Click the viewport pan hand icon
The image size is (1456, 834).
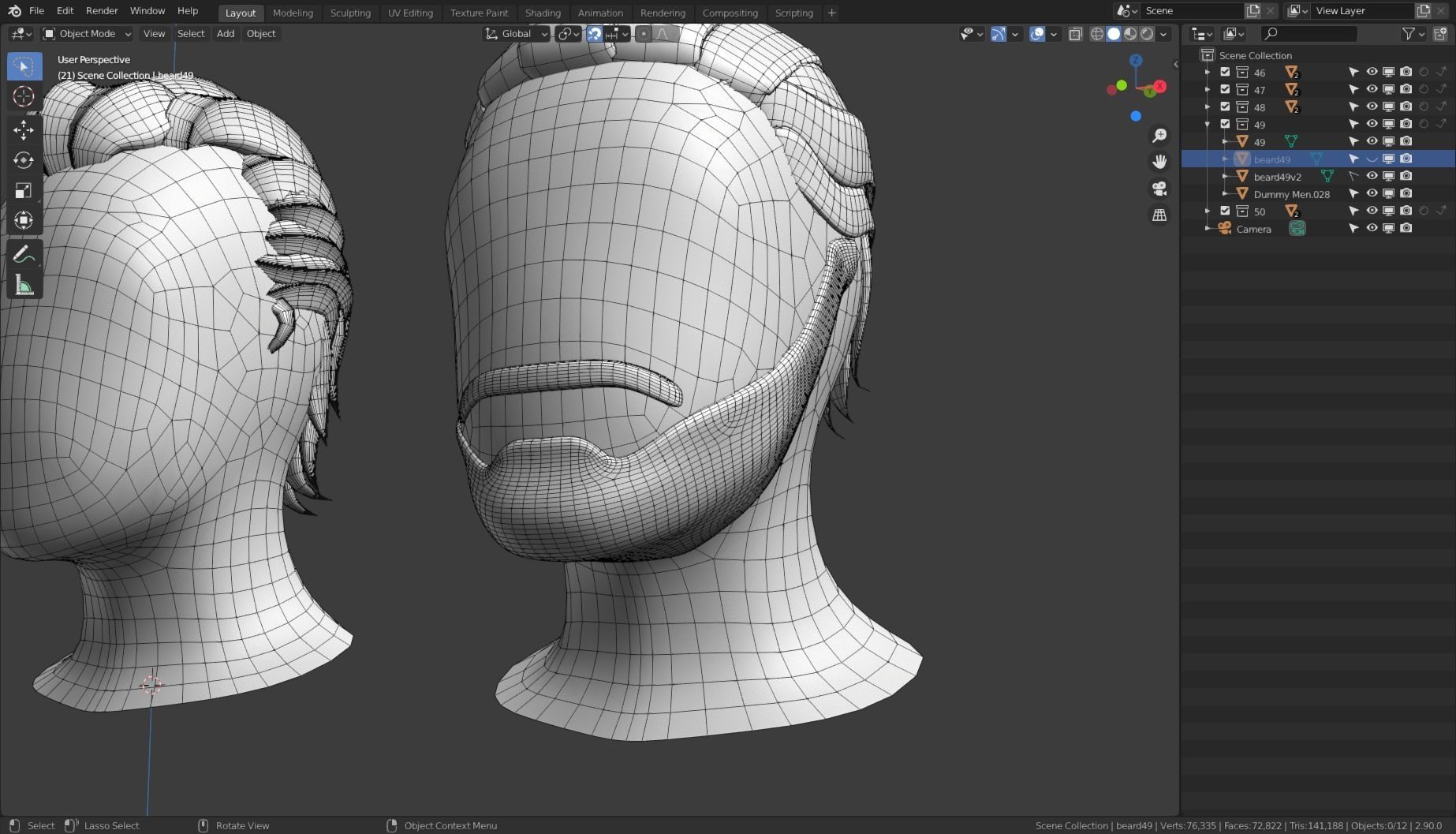[1159, 162]
